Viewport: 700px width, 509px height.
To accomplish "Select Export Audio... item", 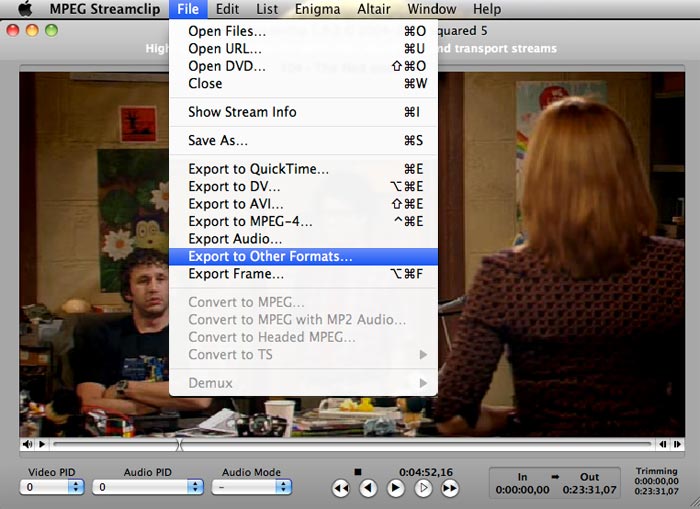I will click(x=303, y=238).
